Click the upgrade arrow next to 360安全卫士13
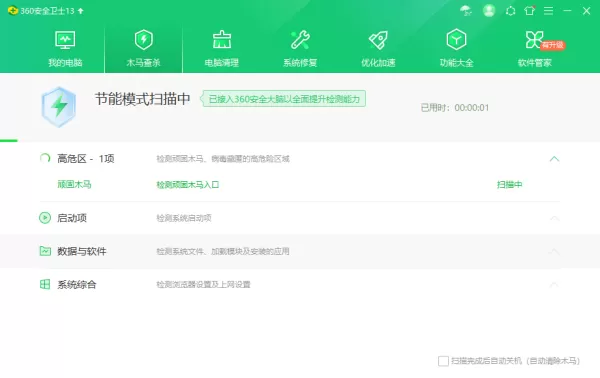600x378 pixels. [81, 11]
